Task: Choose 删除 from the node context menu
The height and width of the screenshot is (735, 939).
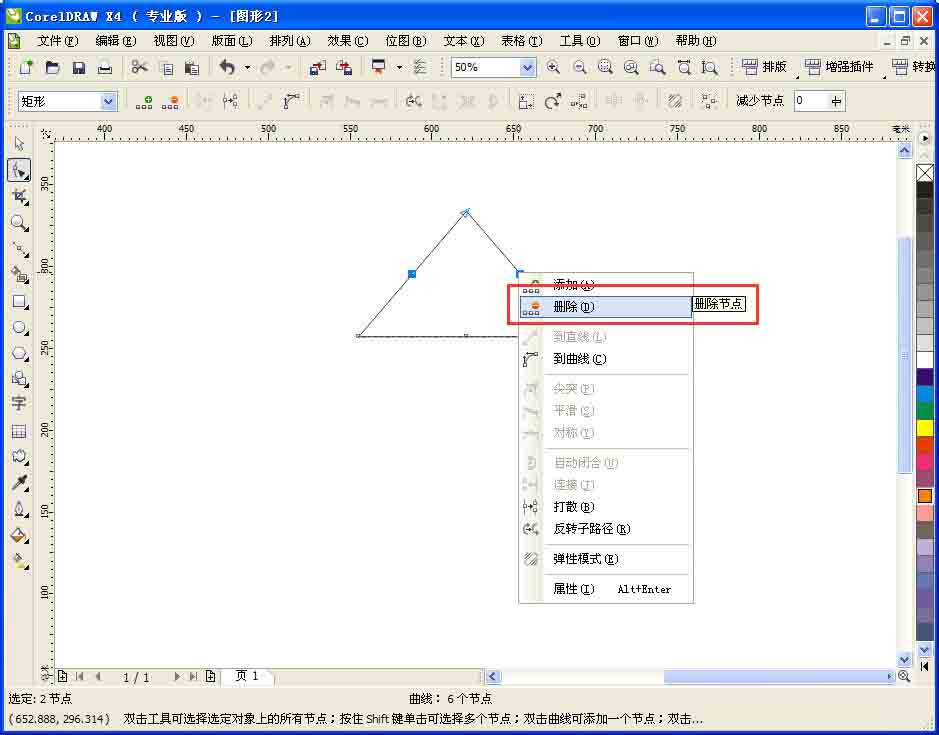Action: pyautogui.click(x=570, y=306)
